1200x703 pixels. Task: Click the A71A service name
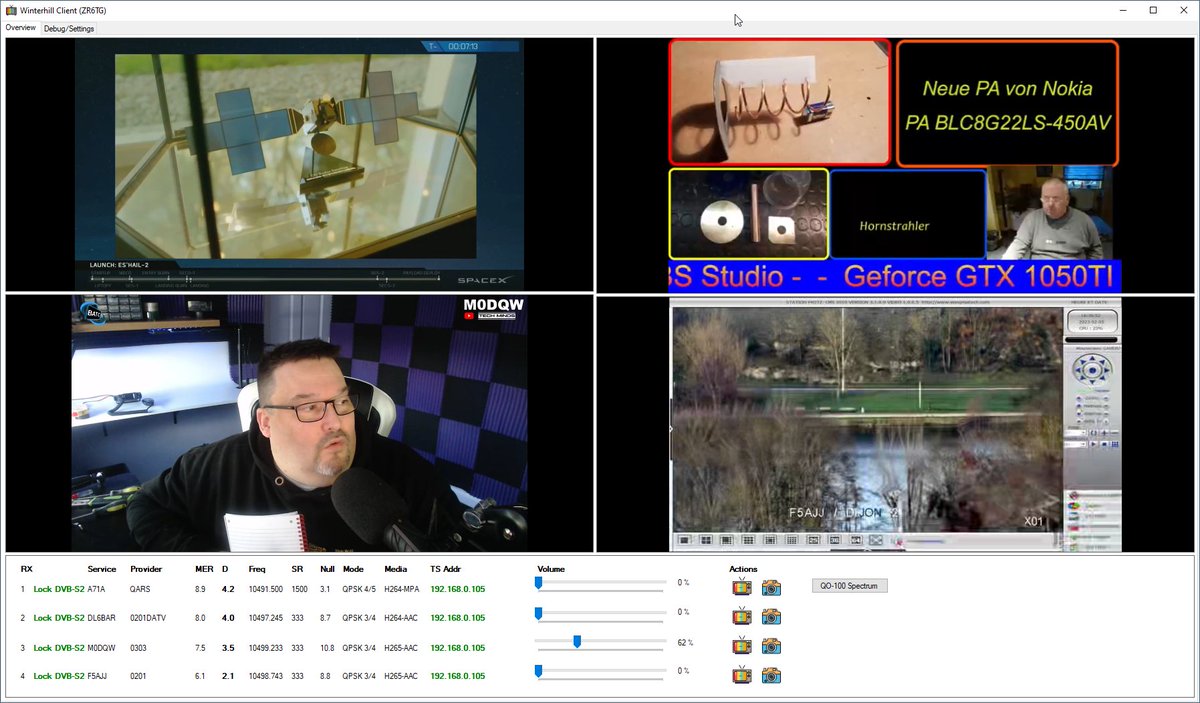click(96, 589)
